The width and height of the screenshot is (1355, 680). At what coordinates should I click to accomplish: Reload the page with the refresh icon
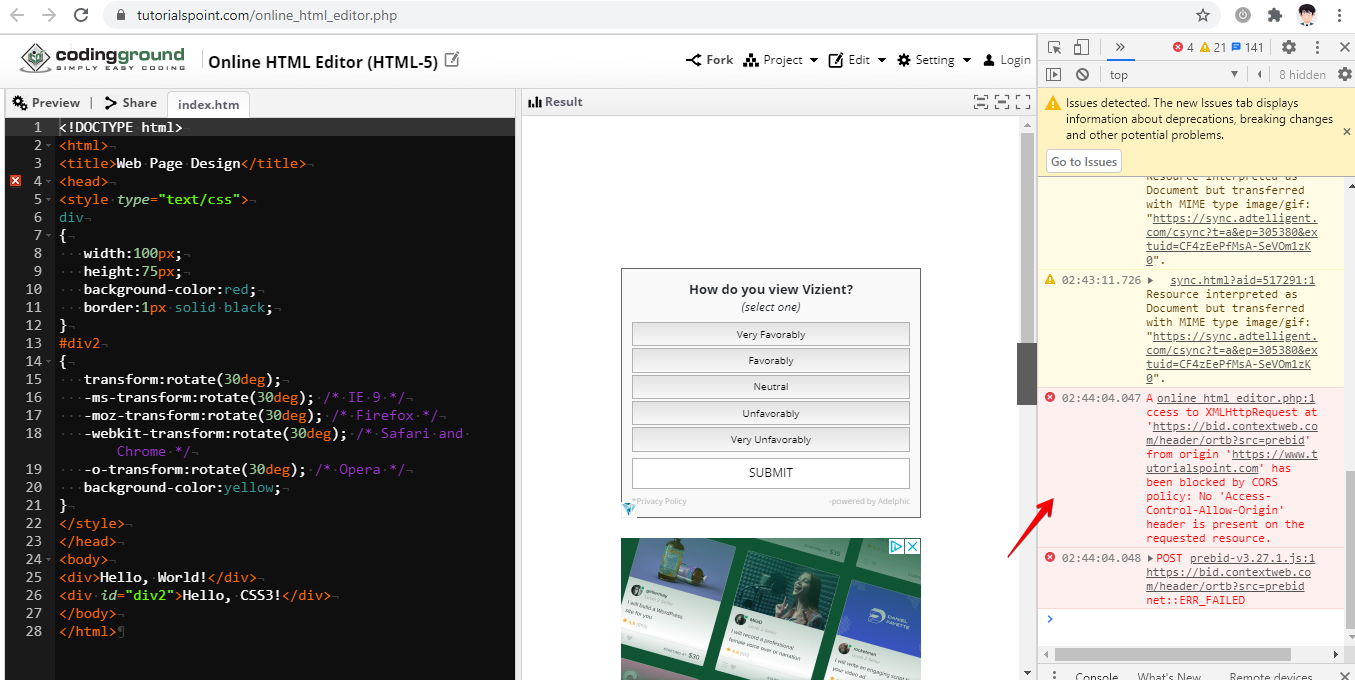click(82, 15)
